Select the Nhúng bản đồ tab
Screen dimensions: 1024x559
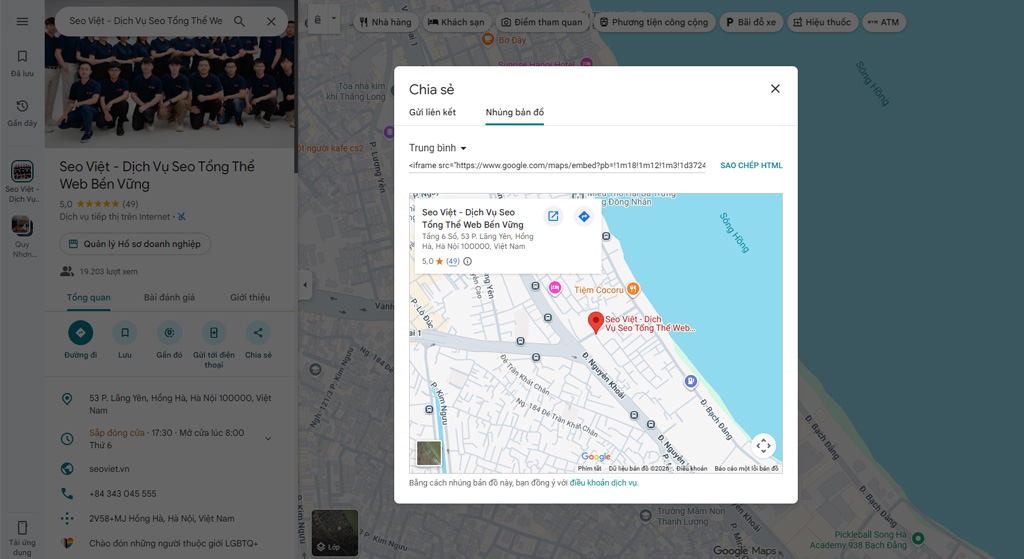[x=515, y=112]
